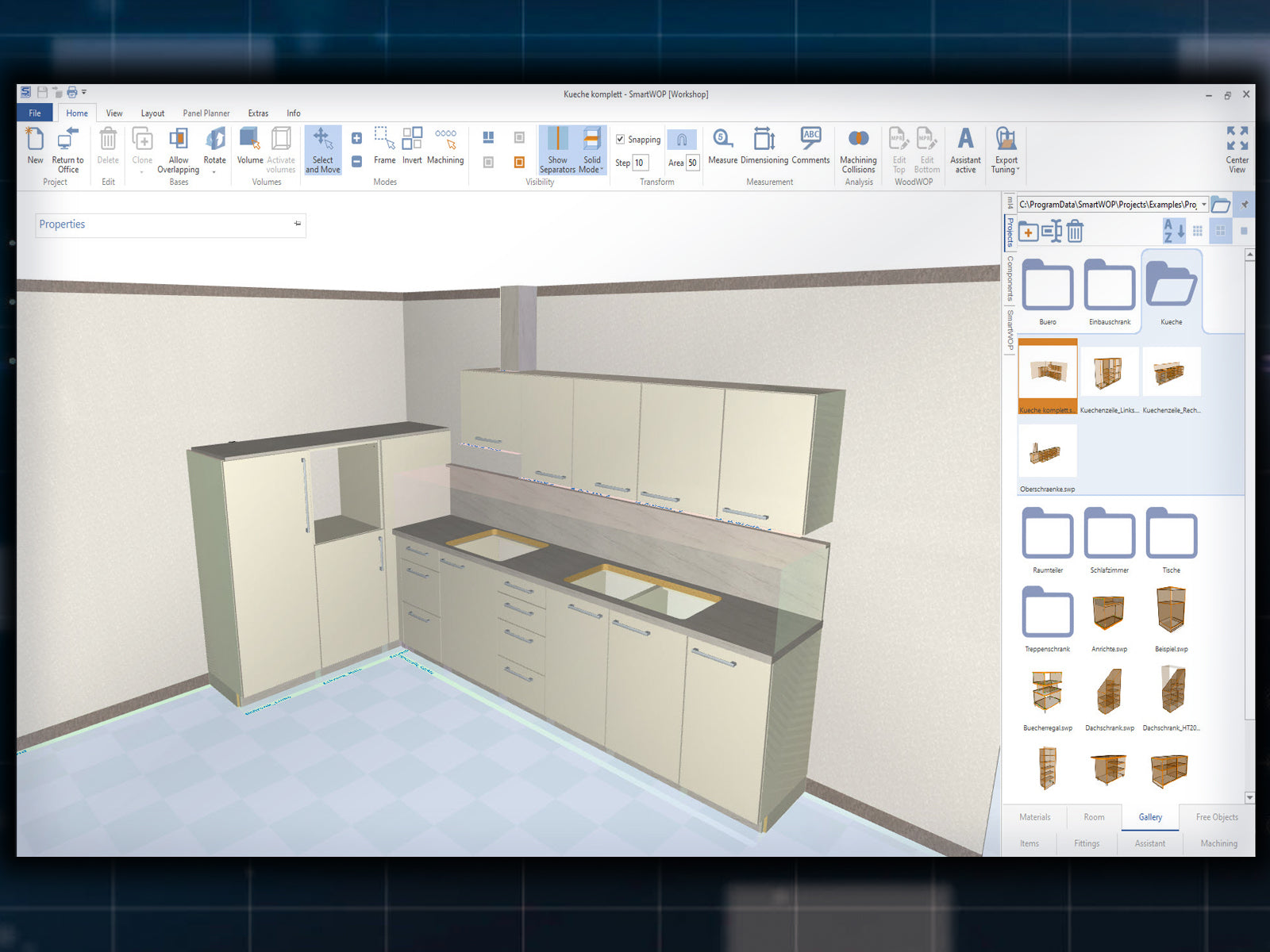The height and width of the screenshot is (952, 1270).
Task: Click the Measure tool icon
Action: (x=722, y=140)
